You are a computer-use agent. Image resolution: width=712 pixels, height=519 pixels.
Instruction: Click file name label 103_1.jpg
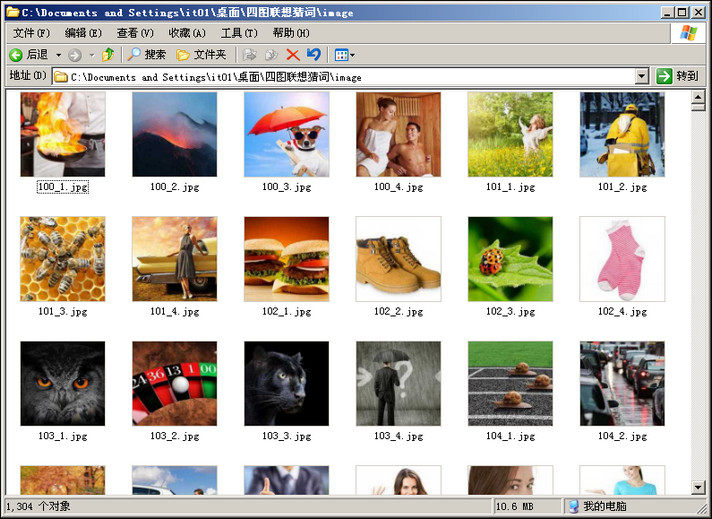[63, 436]
